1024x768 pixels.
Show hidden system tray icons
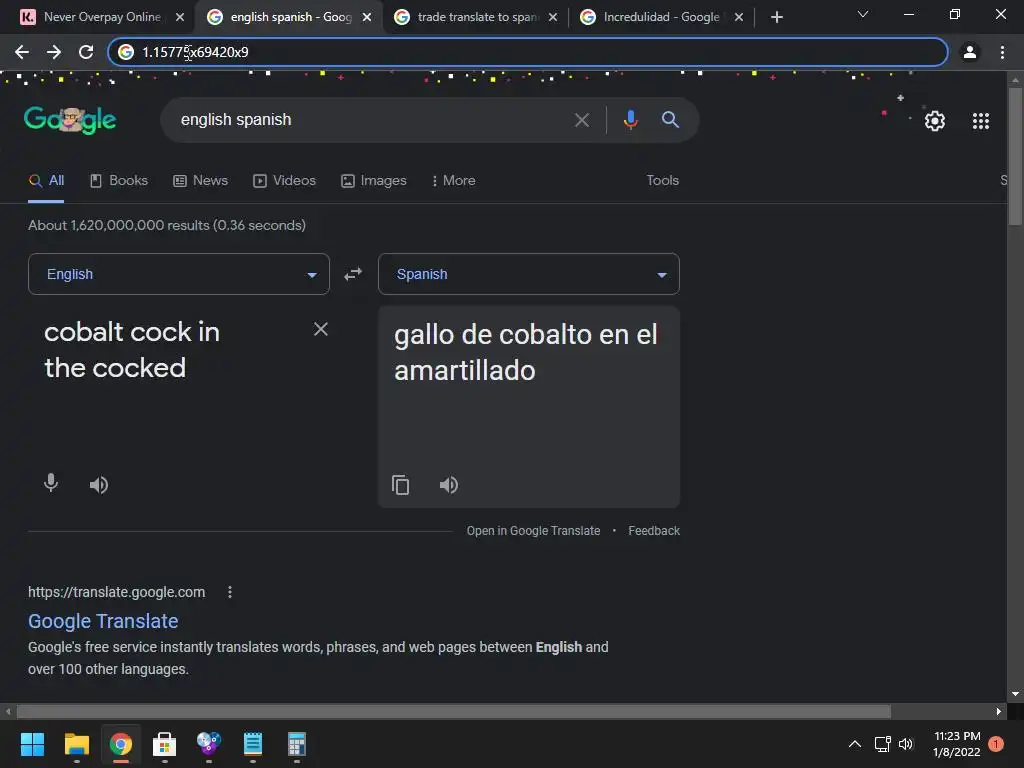[x=854, y=744]
